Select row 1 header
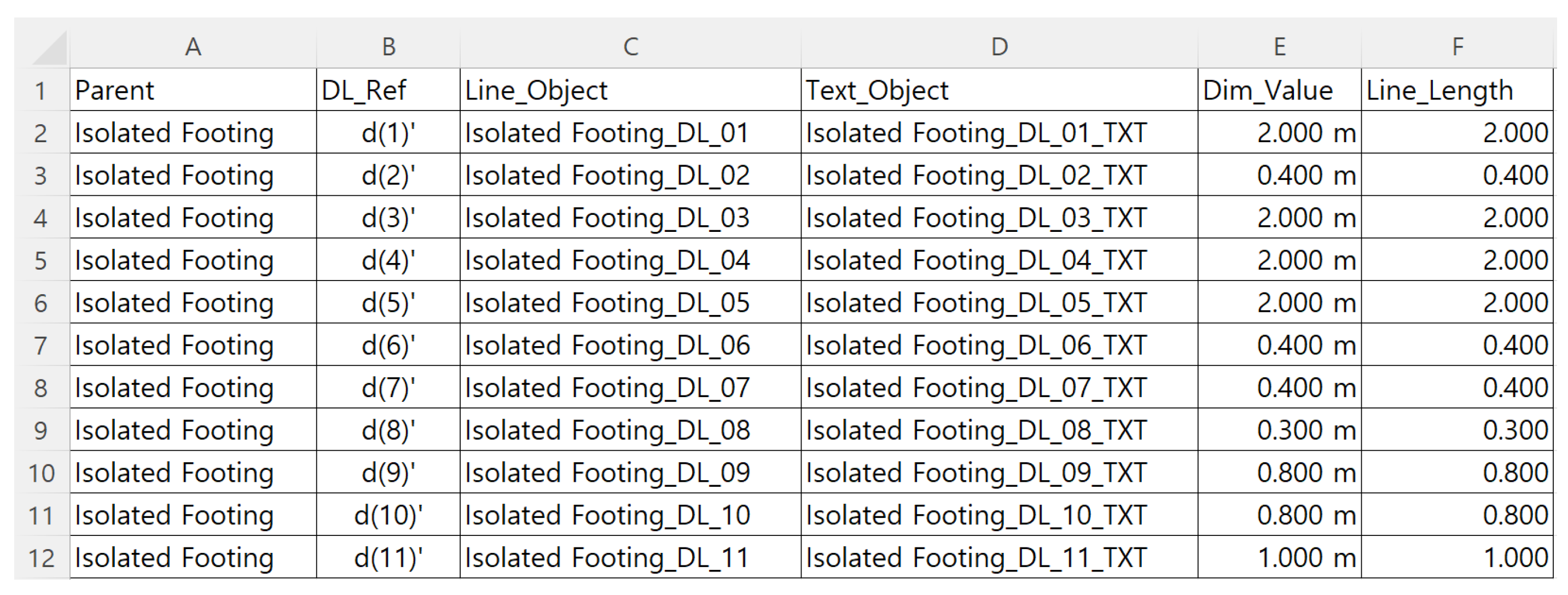 click(x=41, y=91)
